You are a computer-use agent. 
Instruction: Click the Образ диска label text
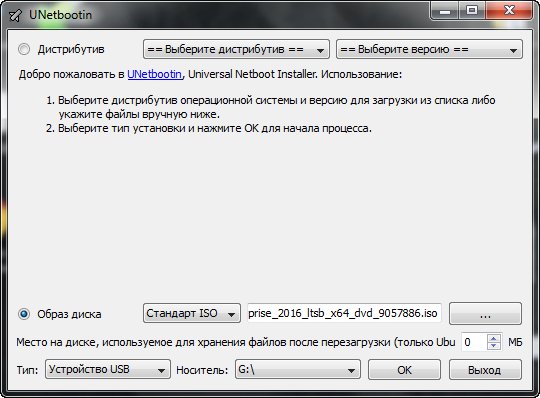(x=69, y=314)
